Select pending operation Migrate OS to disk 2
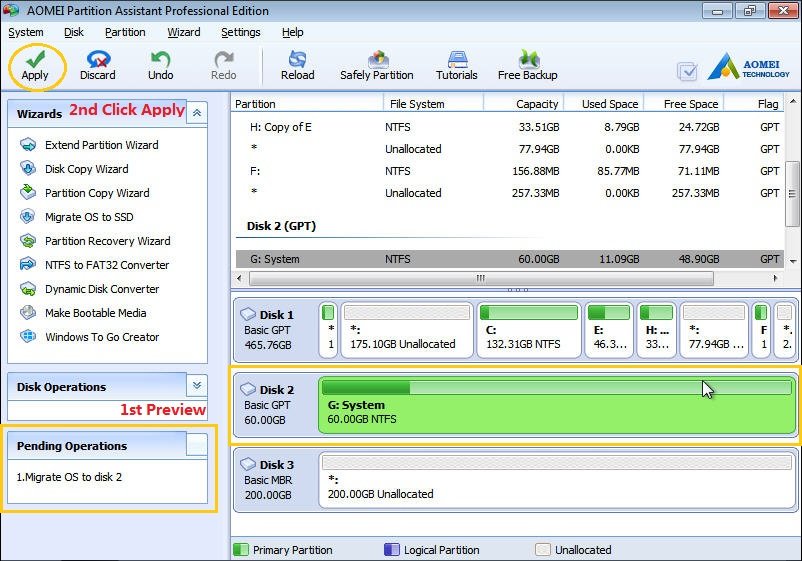Image resolution: width=802 pixels, height=561 pixels. click(x=69, y=477)
